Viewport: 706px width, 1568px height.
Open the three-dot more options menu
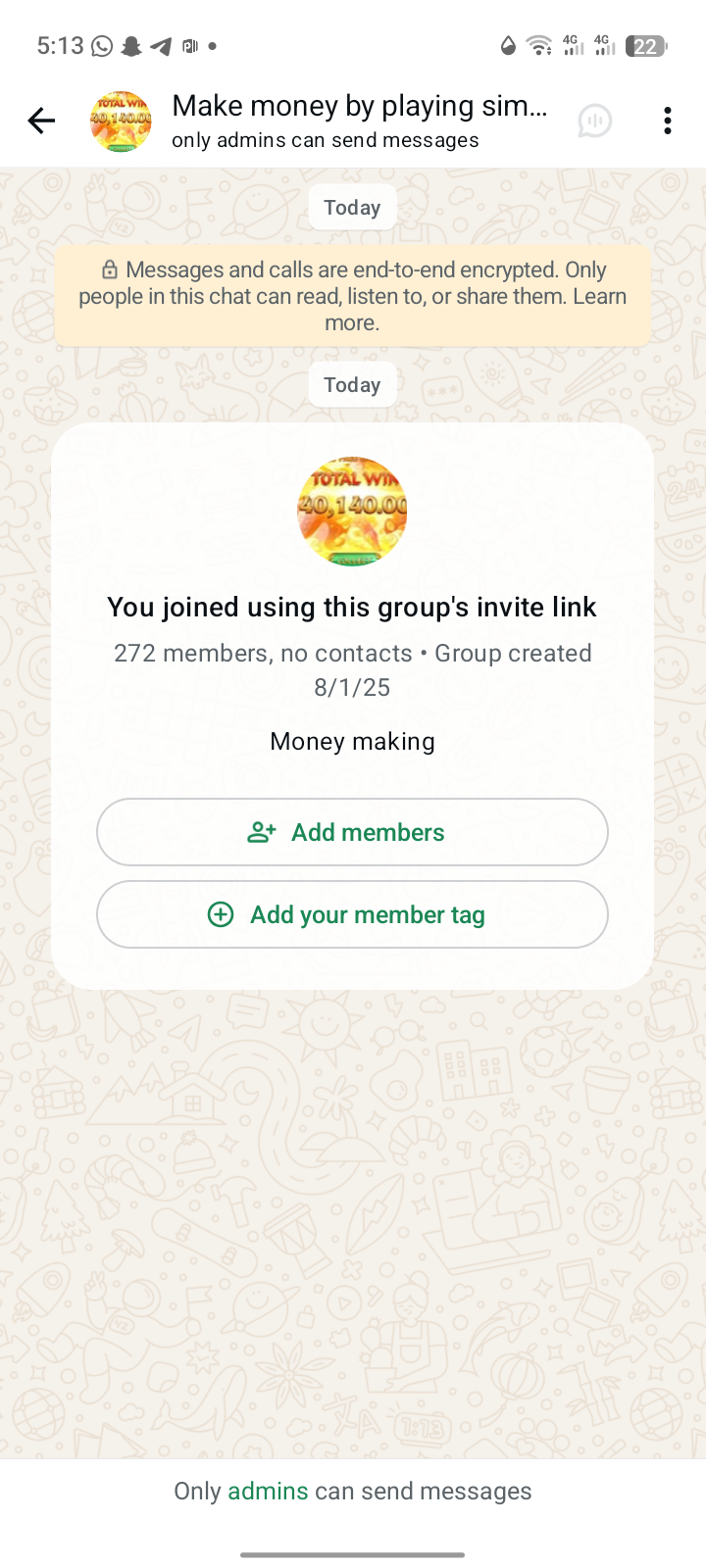coord(667,121)
